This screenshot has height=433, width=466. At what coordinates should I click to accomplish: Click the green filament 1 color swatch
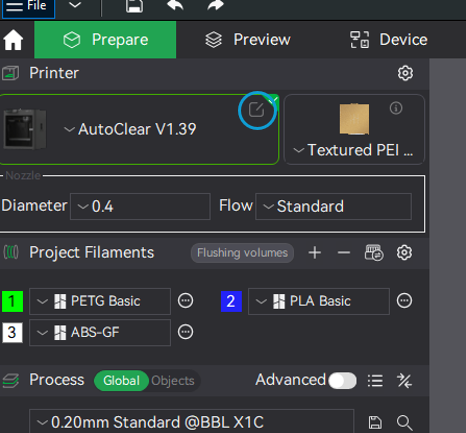tap(13, 301)
